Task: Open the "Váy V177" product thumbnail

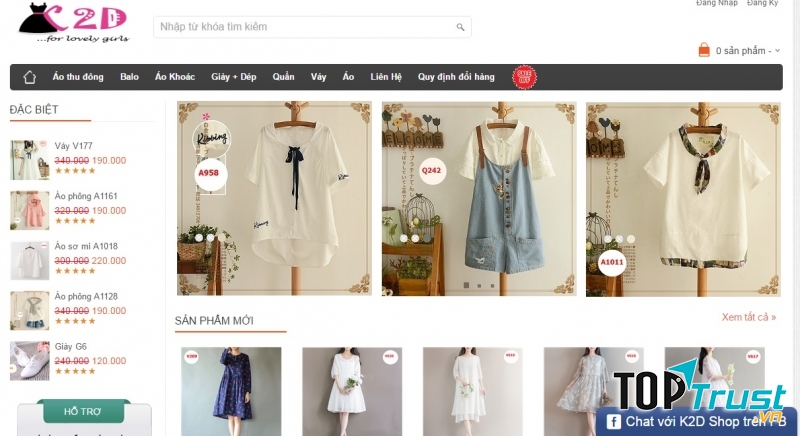Action: click(x=29, y=159)
